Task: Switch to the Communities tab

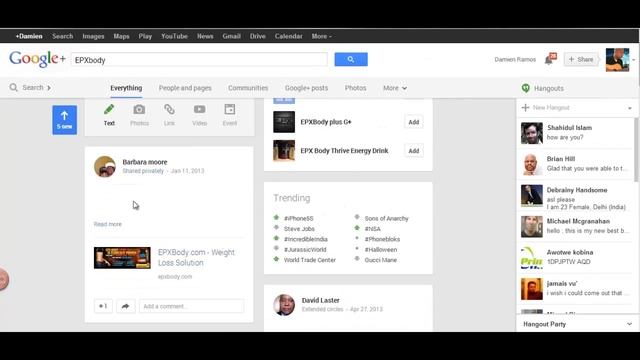Action: (x=248, y=88)
